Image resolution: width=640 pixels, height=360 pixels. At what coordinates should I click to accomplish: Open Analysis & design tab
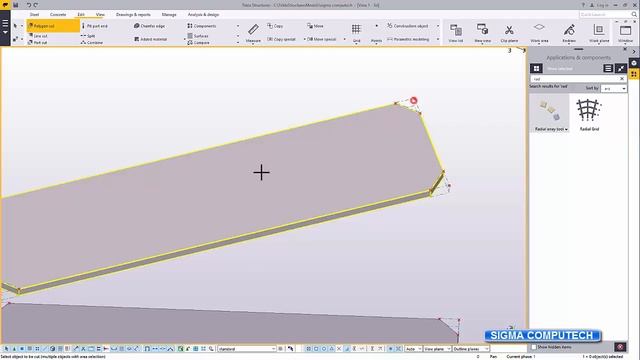(x=203, y=14)
